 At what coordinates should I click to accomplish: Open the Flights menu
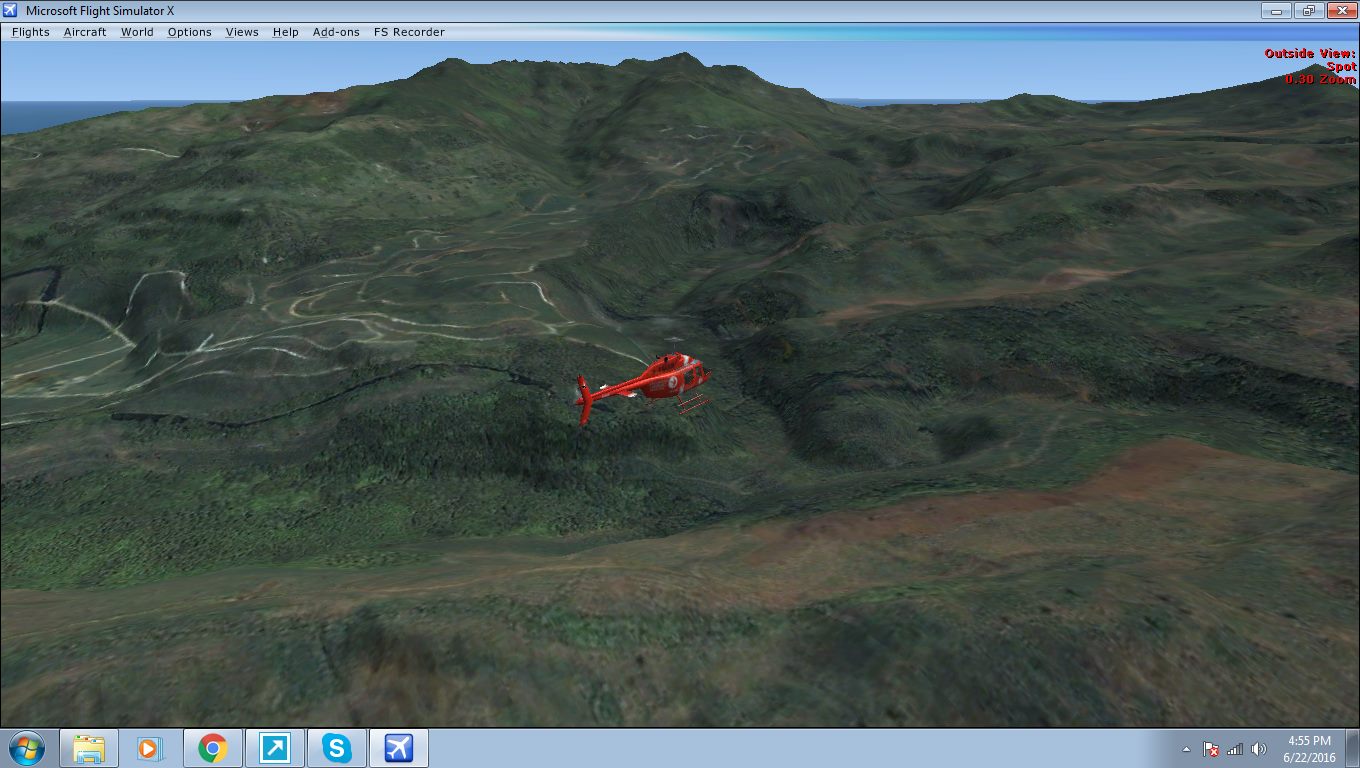[x=30, y=32]
